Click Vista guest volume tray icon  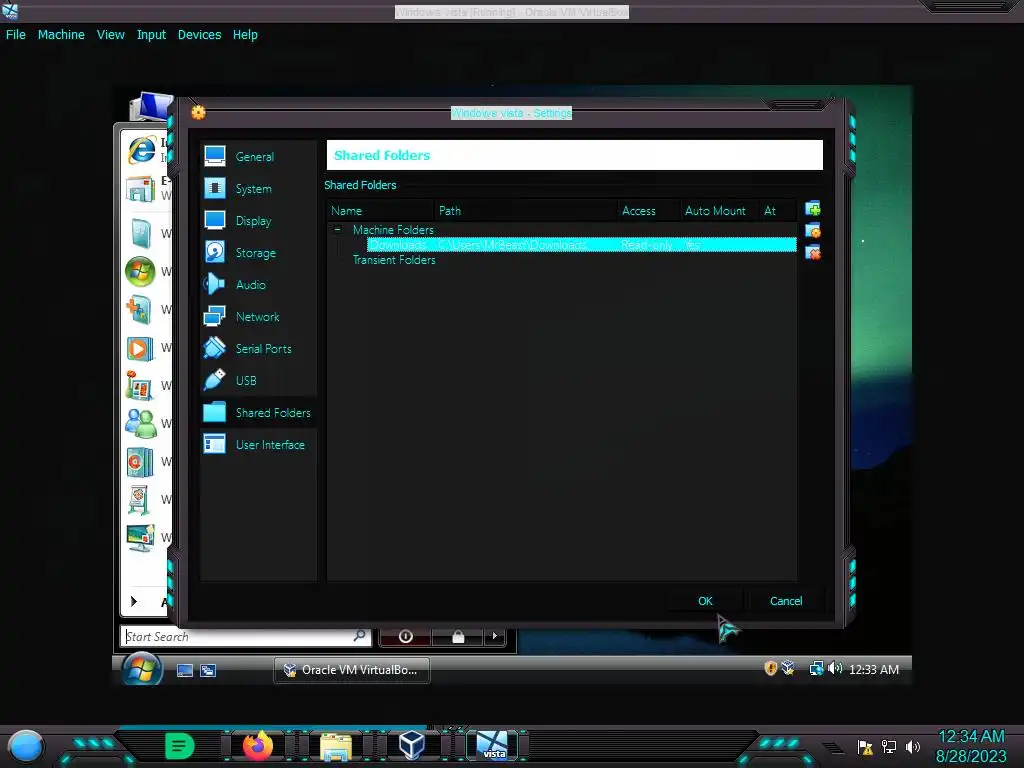pos(835,669)
